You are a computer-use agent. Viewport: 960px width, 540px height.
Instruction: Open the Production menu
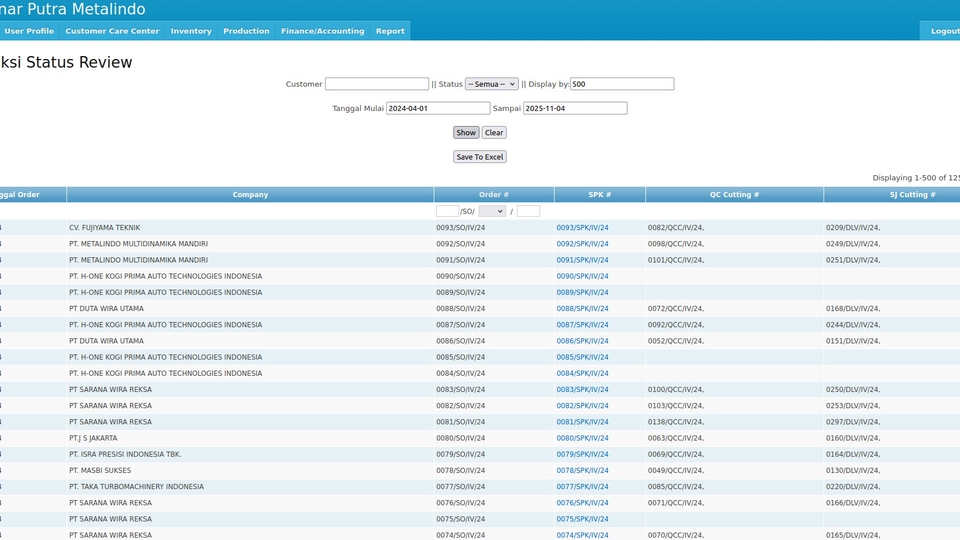coord(246,31)
